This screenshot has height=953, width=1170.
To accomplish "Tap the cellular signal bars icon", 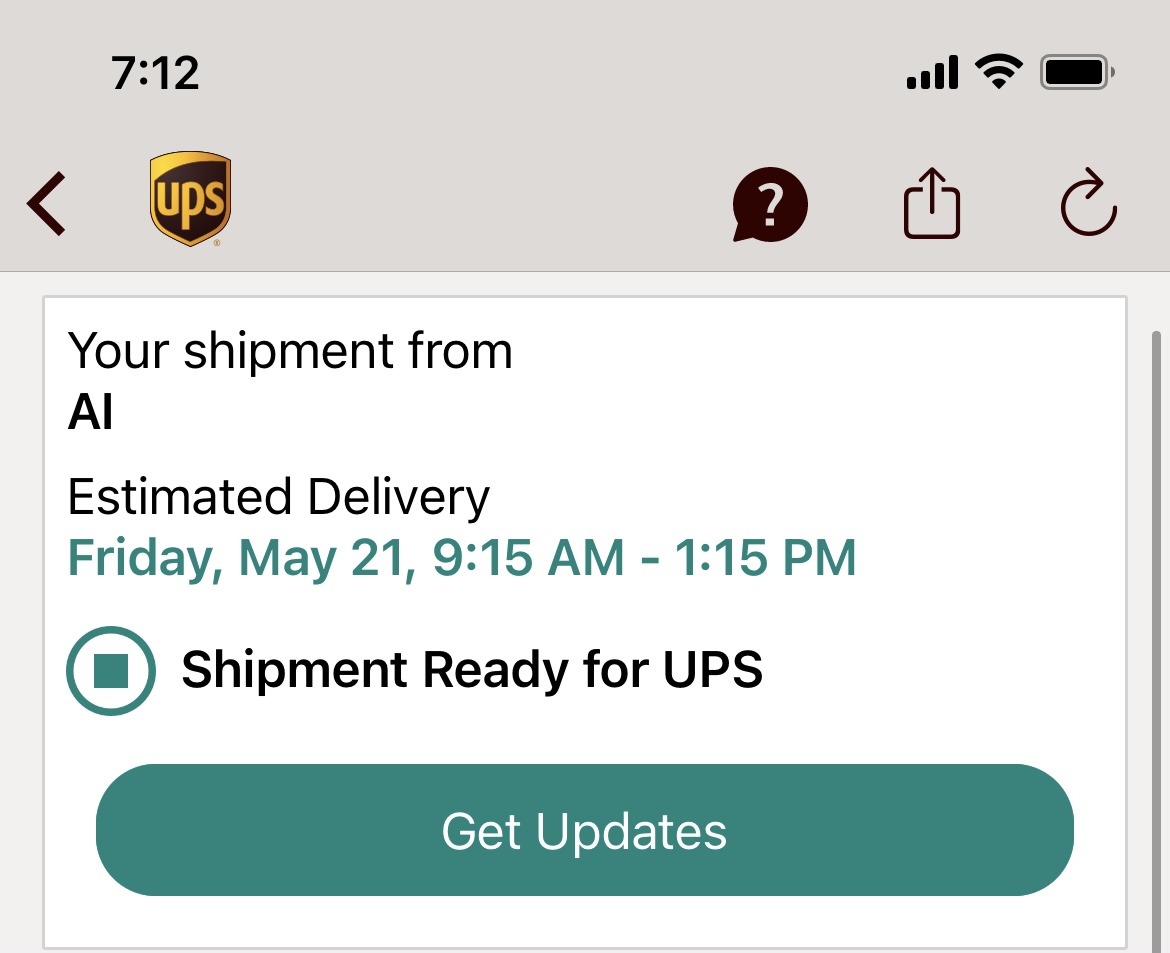I will point(932,72).
